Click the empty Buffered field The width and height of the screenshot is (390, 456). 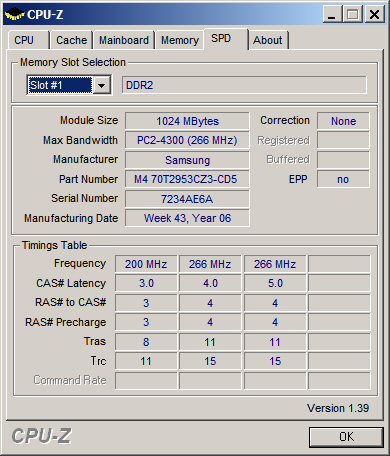(343, 160)
